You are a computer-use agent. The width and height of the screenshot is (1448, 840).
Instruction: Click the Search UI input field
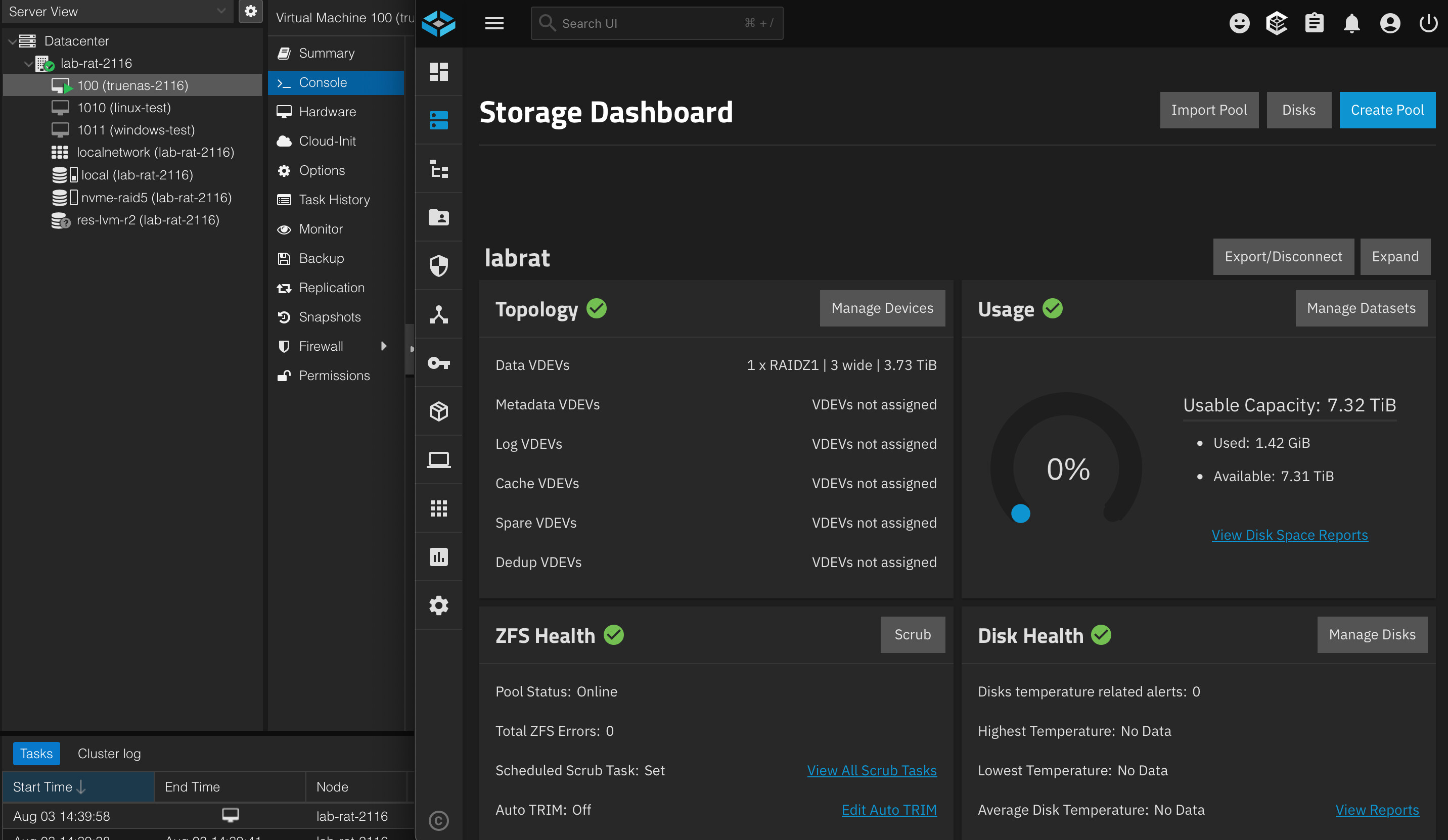coord(657,24)
